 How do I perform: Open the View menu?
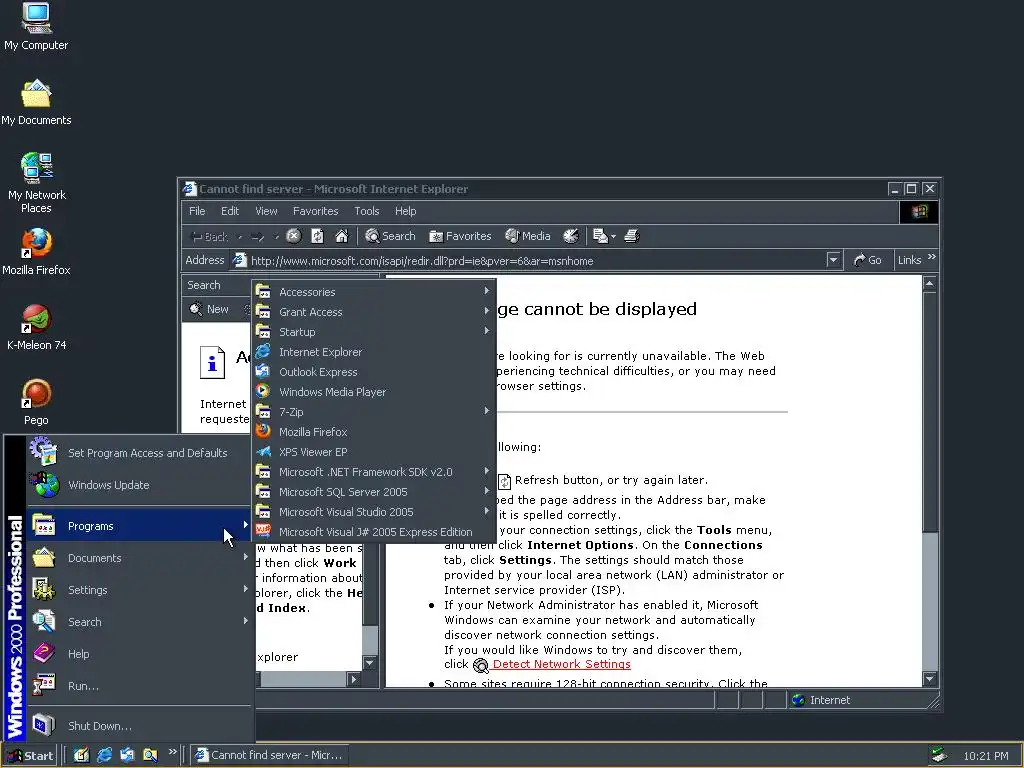[266, 211]
